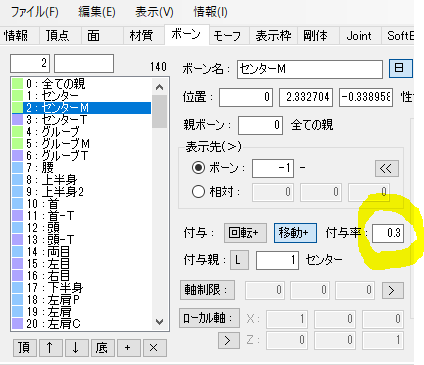This screenshot has height=365, width=424.
Task: Click the bone index field showing 2
Action: point(30,63)
